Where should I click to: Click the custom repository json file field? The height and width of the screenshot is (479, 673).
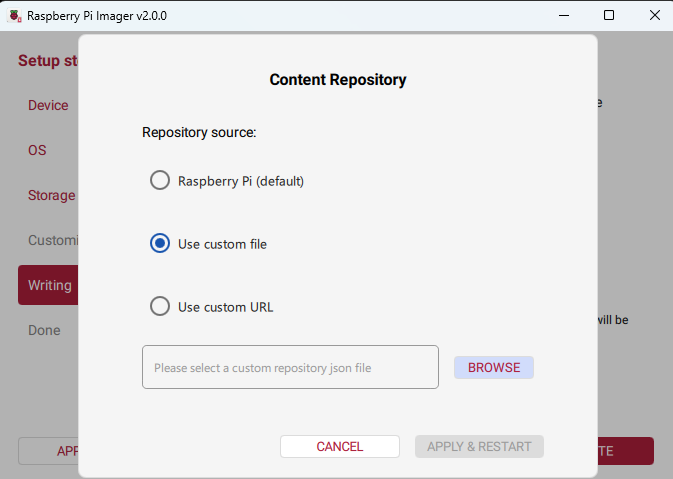(x=290, y=367)
